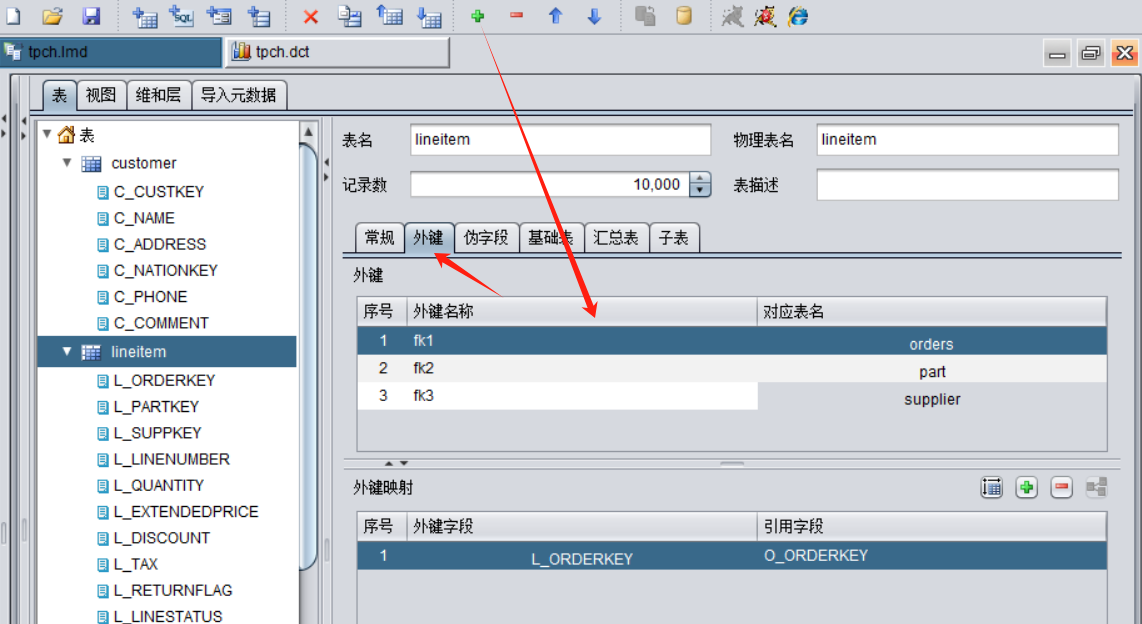Click the 记录数 value field
1142x624 pixels.
click(x=550, y=185)
